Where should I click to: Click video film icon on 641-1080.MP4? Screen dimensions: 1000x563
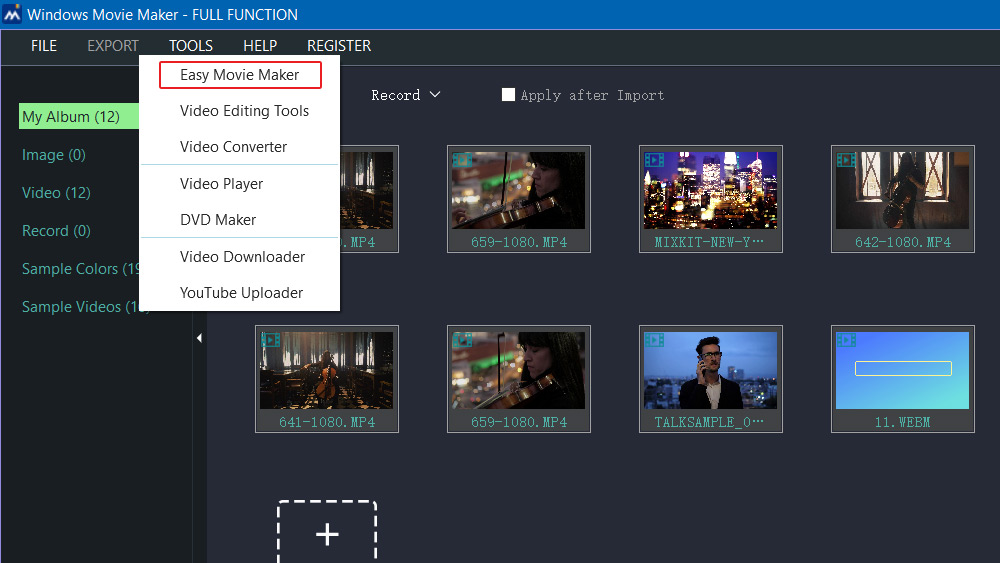point(270,340)
